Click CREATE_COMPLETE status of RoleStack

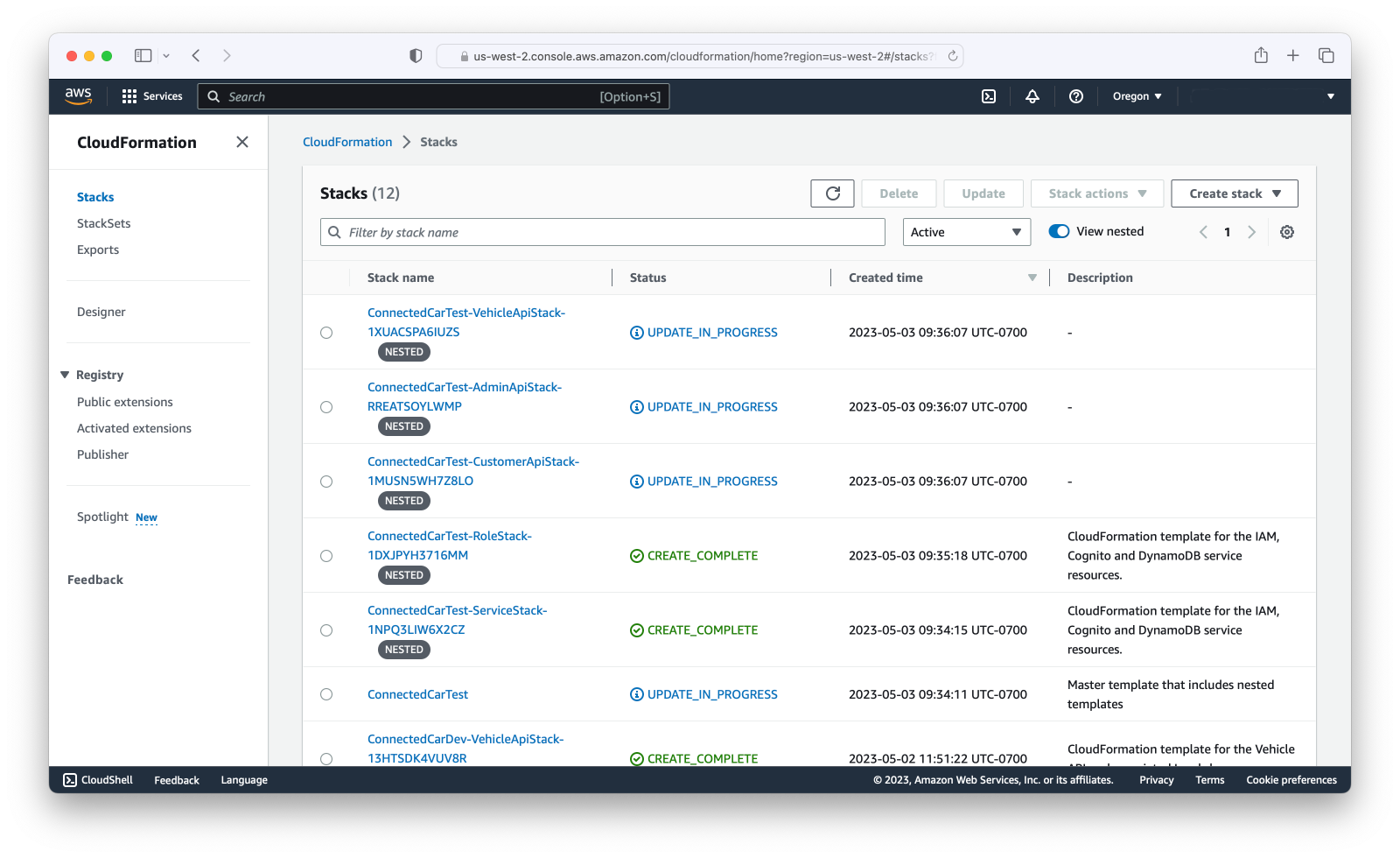click(694, 556)
